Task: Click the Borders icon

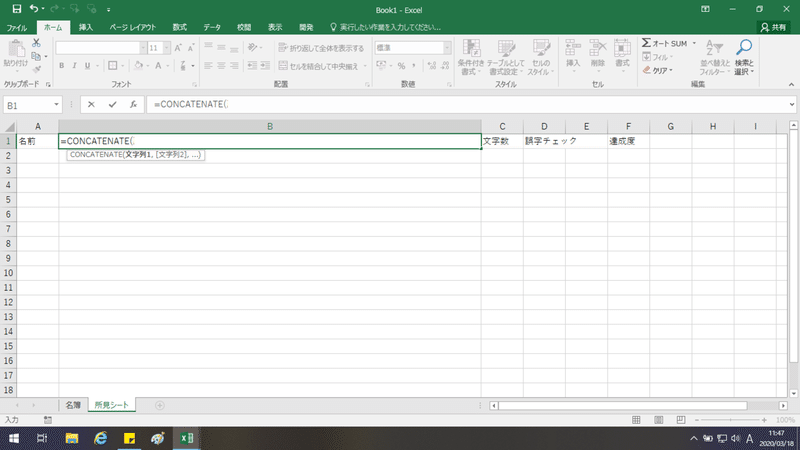Action: pos(113,65)
